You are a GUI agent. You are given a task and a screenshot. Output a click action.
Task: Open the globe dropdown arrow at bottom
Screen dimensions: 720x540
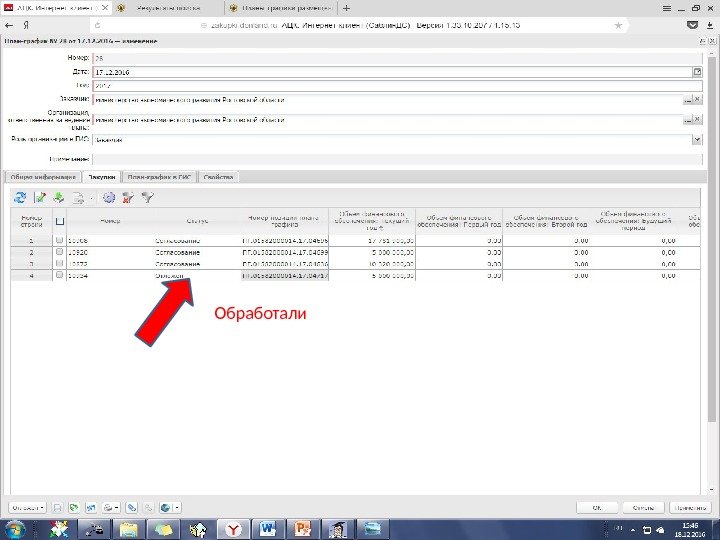coord(177,507)
